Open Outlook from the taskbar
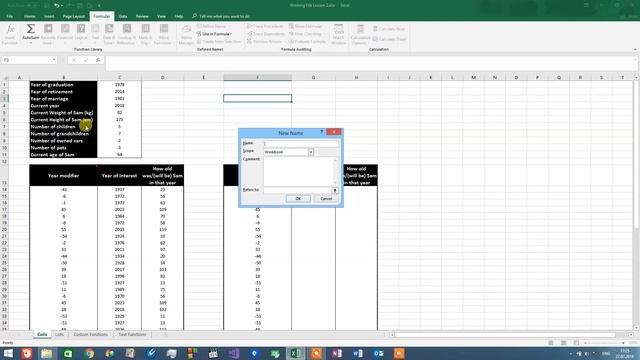The image size is (640, 360). pyautogui.click(x=378, y=353)
